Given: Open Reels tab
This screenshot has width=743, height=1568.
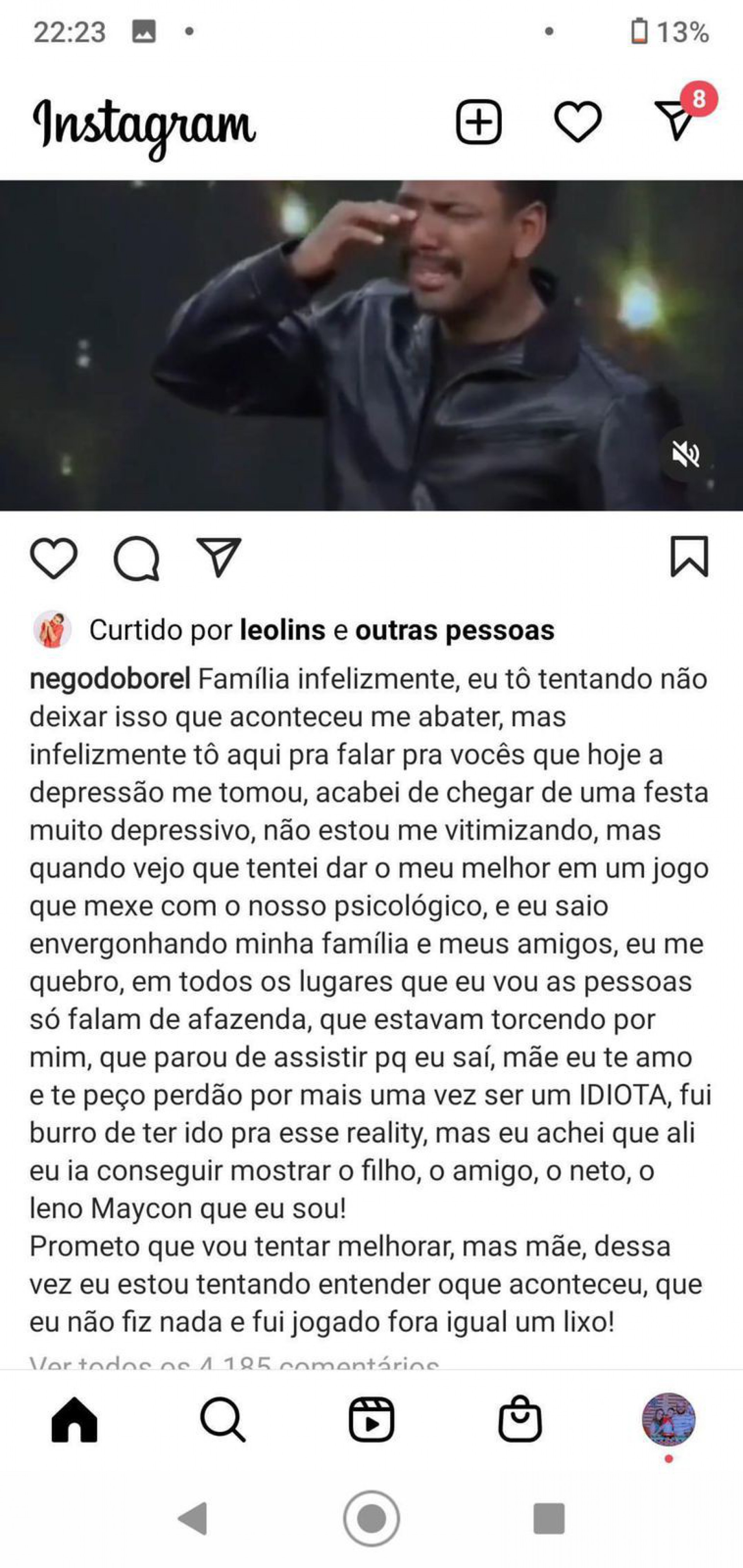Looking at the screenshot, I should (x=371, y=1419).
